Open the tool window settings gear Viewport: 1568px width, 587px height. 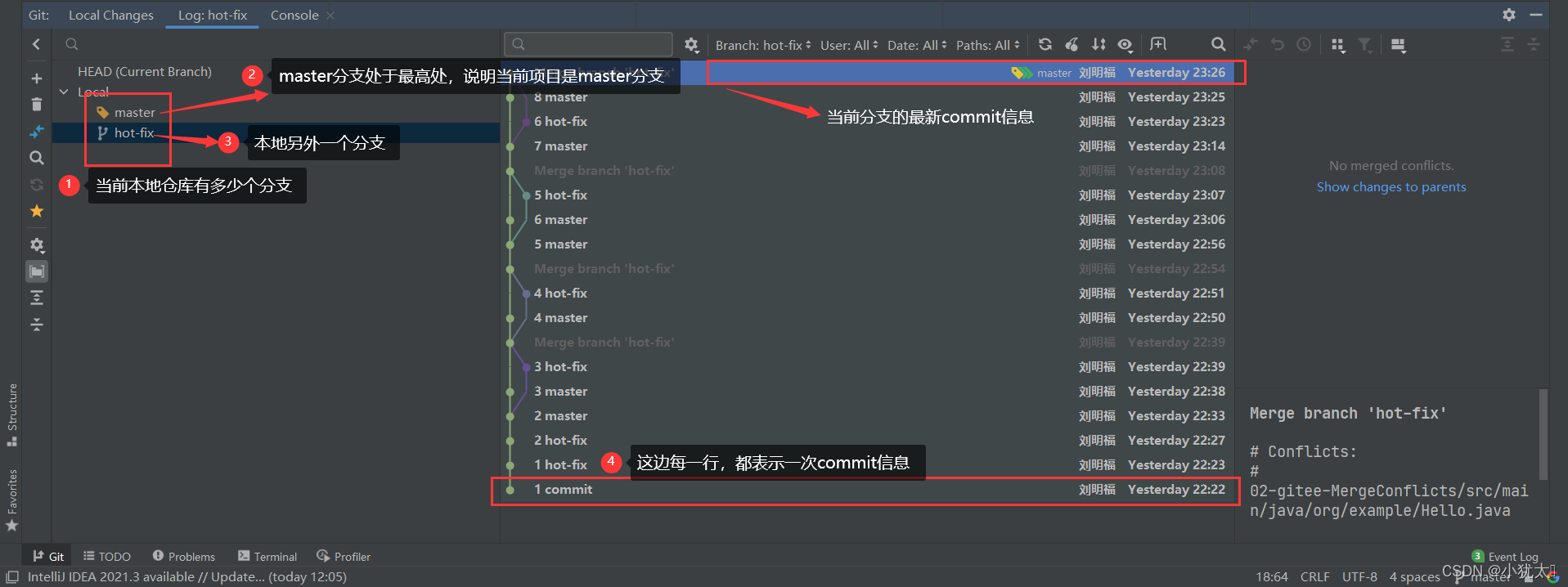pyautogui.click(x=1509, y=15)
